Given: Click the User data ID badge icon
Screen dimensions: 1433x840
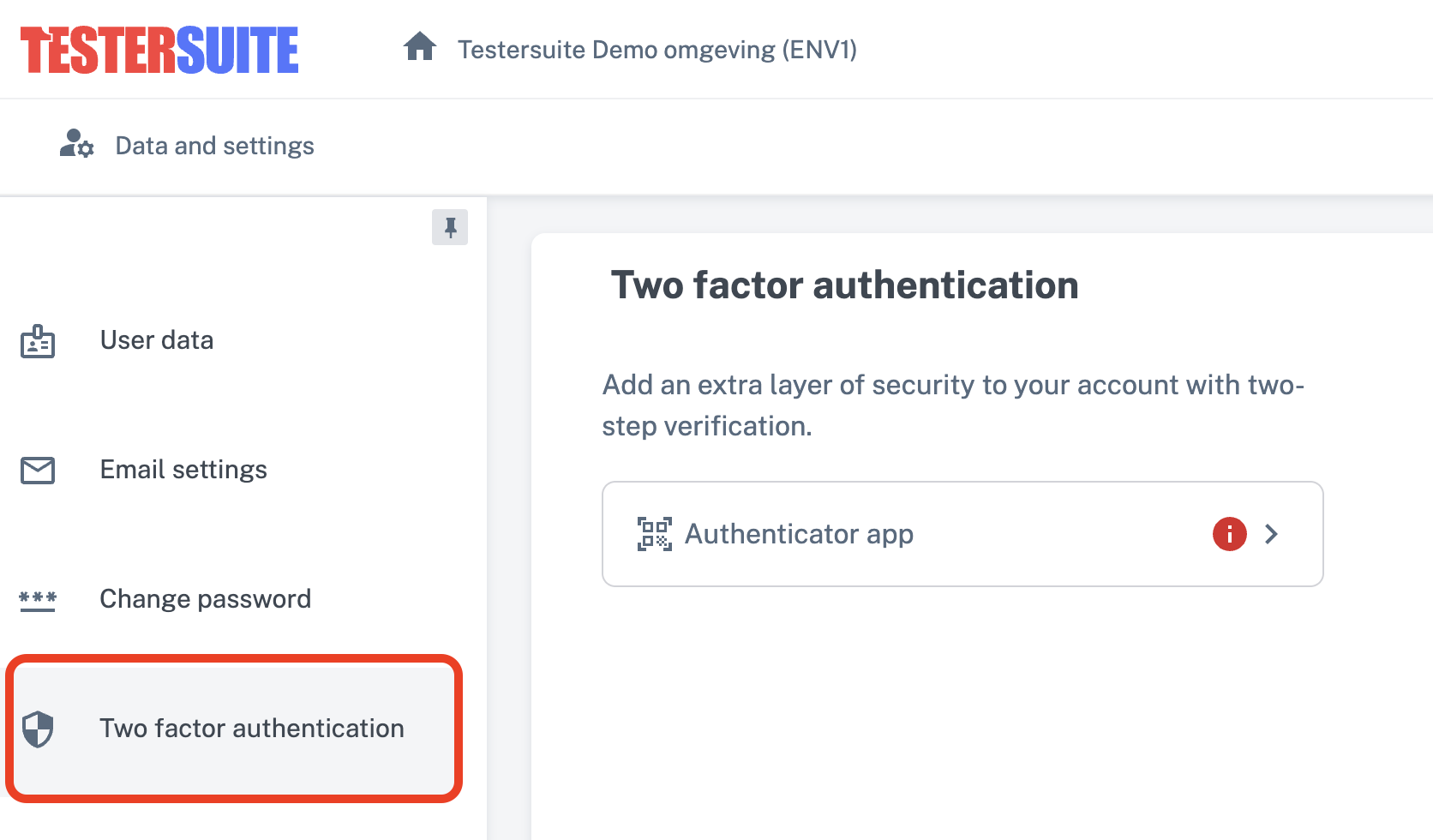Looking at the screenshot, I should tap(38, 341).
